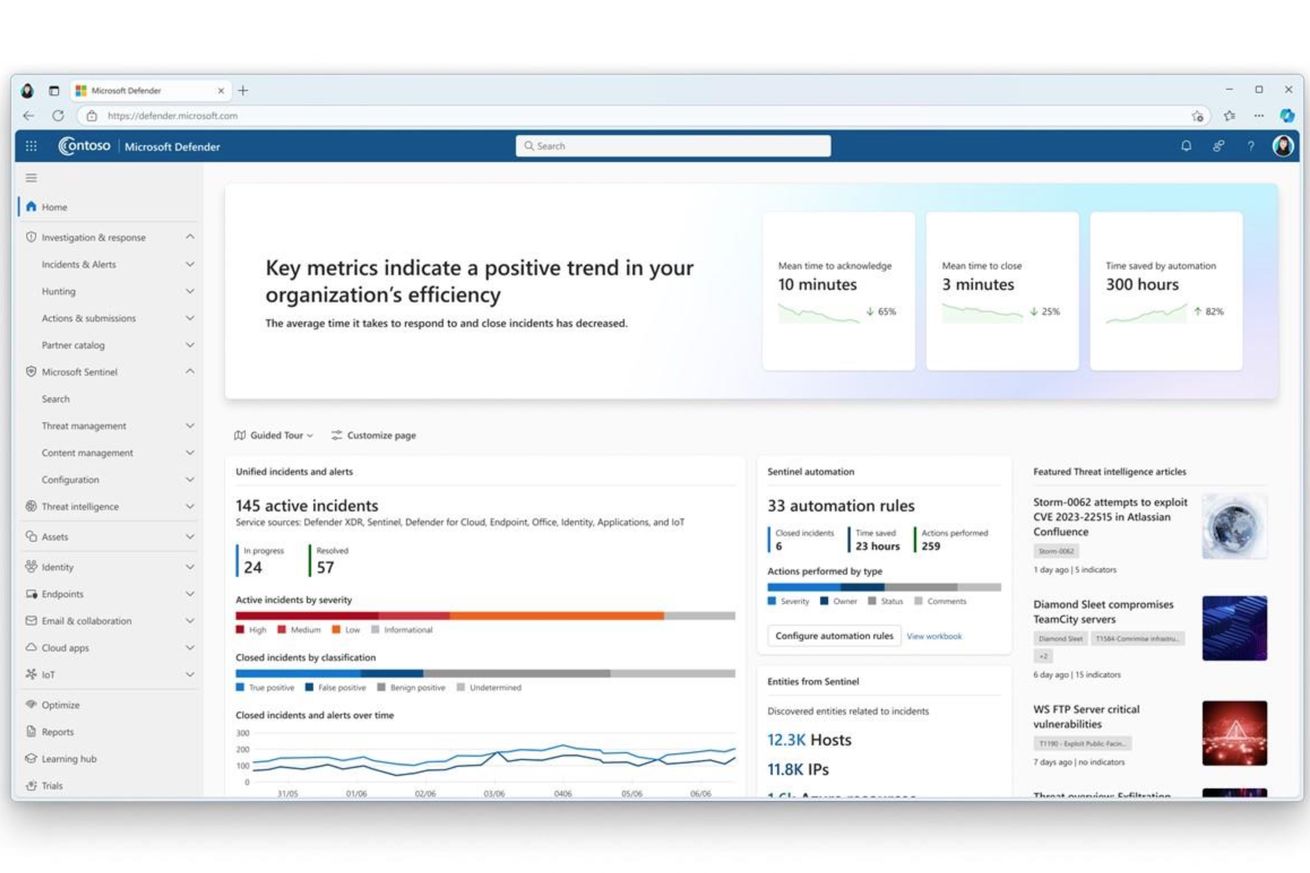Click the browser address bar
1310x873 pixels.
[643, 116]
